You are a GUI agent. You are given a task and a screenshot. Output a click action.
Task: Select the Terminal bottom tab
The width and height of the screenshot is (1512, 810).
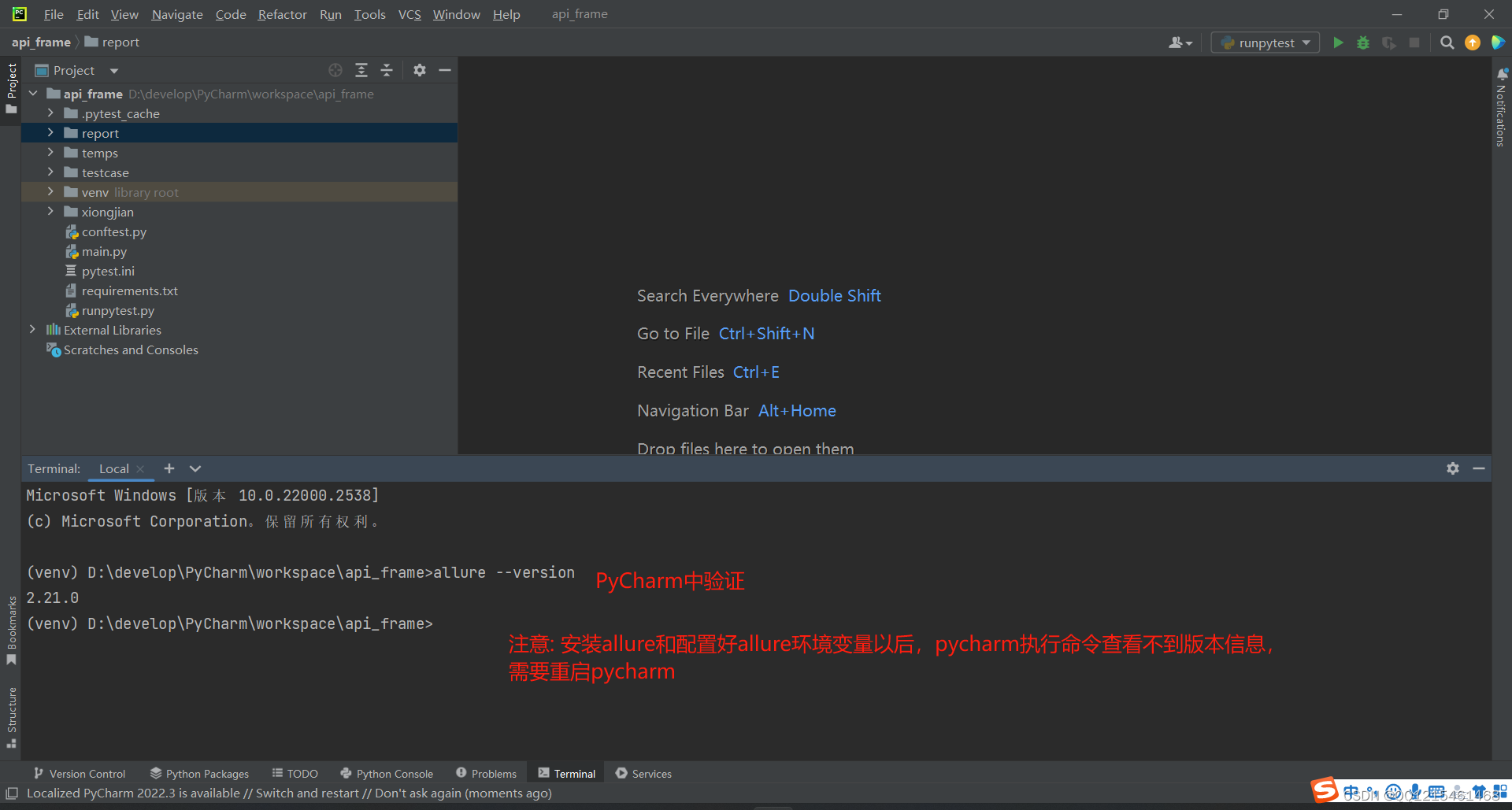[566, 774]
